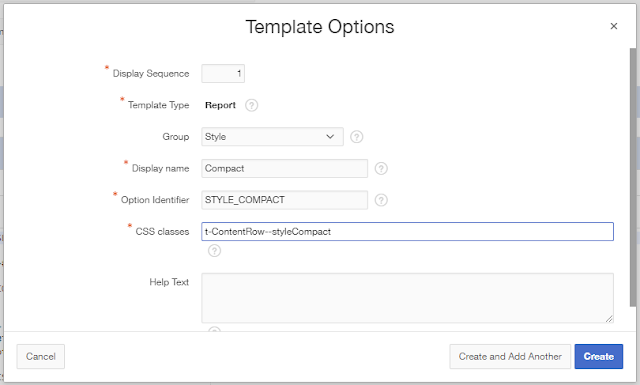The width and height of the screenshot is (640, 385).
Task: Click the CSS classes label
Action: tap(162, 231)
